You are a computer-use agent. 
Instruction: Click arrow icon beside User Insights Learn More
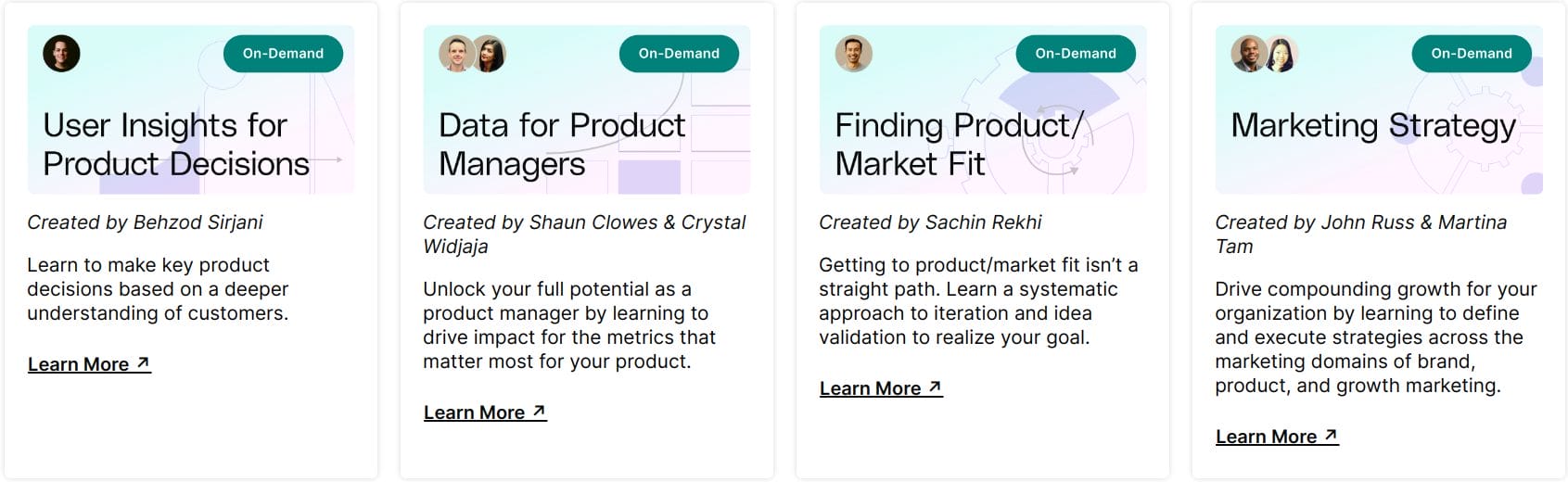click(143, 363)
